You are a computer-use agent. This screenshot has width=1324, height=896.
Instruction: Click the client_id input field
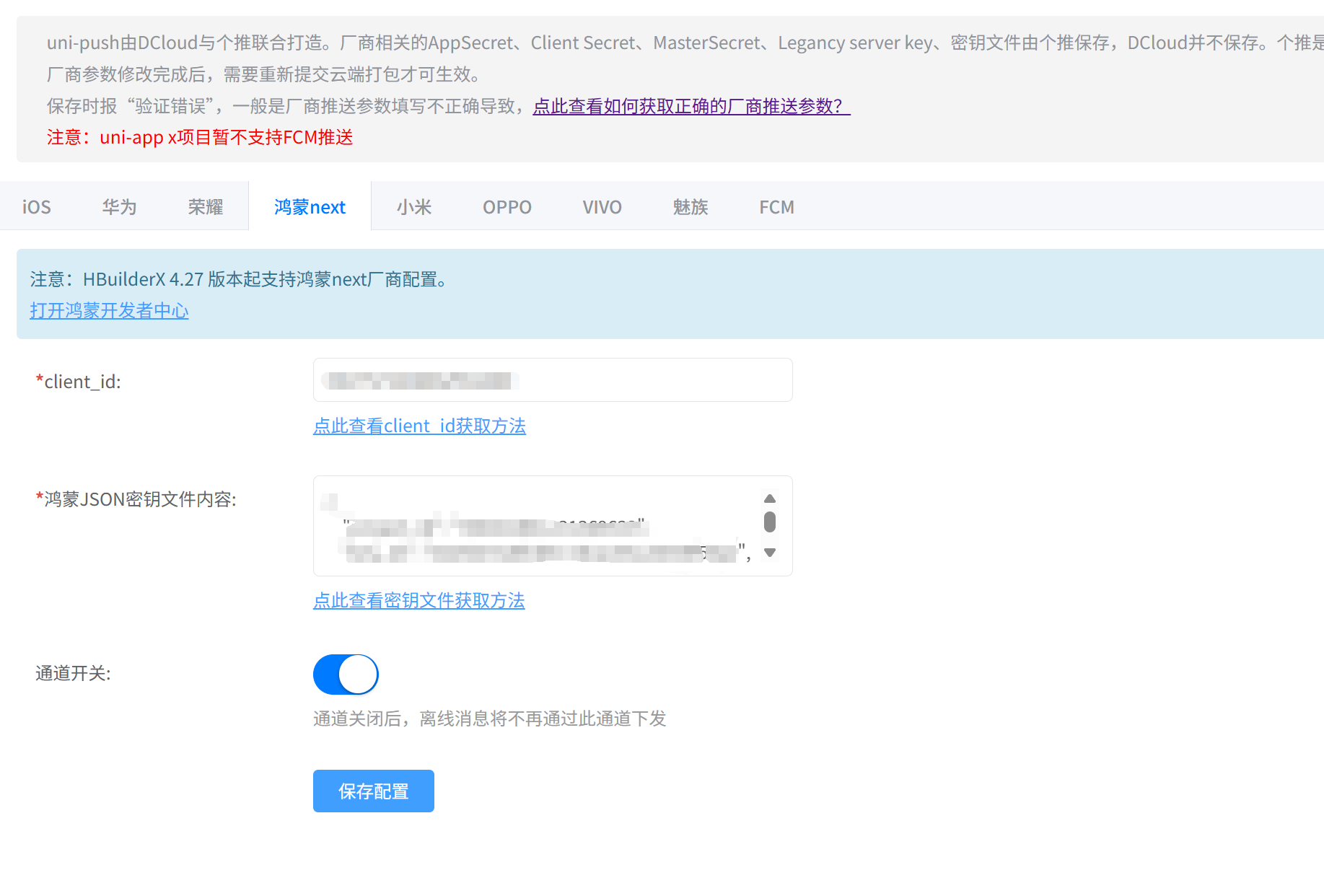[553, 380]
